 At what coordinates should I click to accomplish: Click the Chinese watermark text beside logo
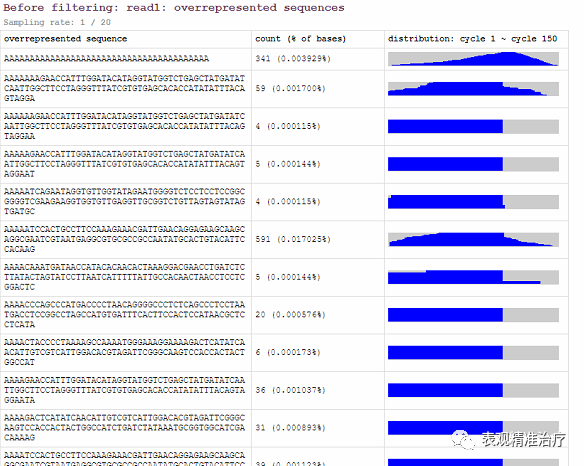524,440
